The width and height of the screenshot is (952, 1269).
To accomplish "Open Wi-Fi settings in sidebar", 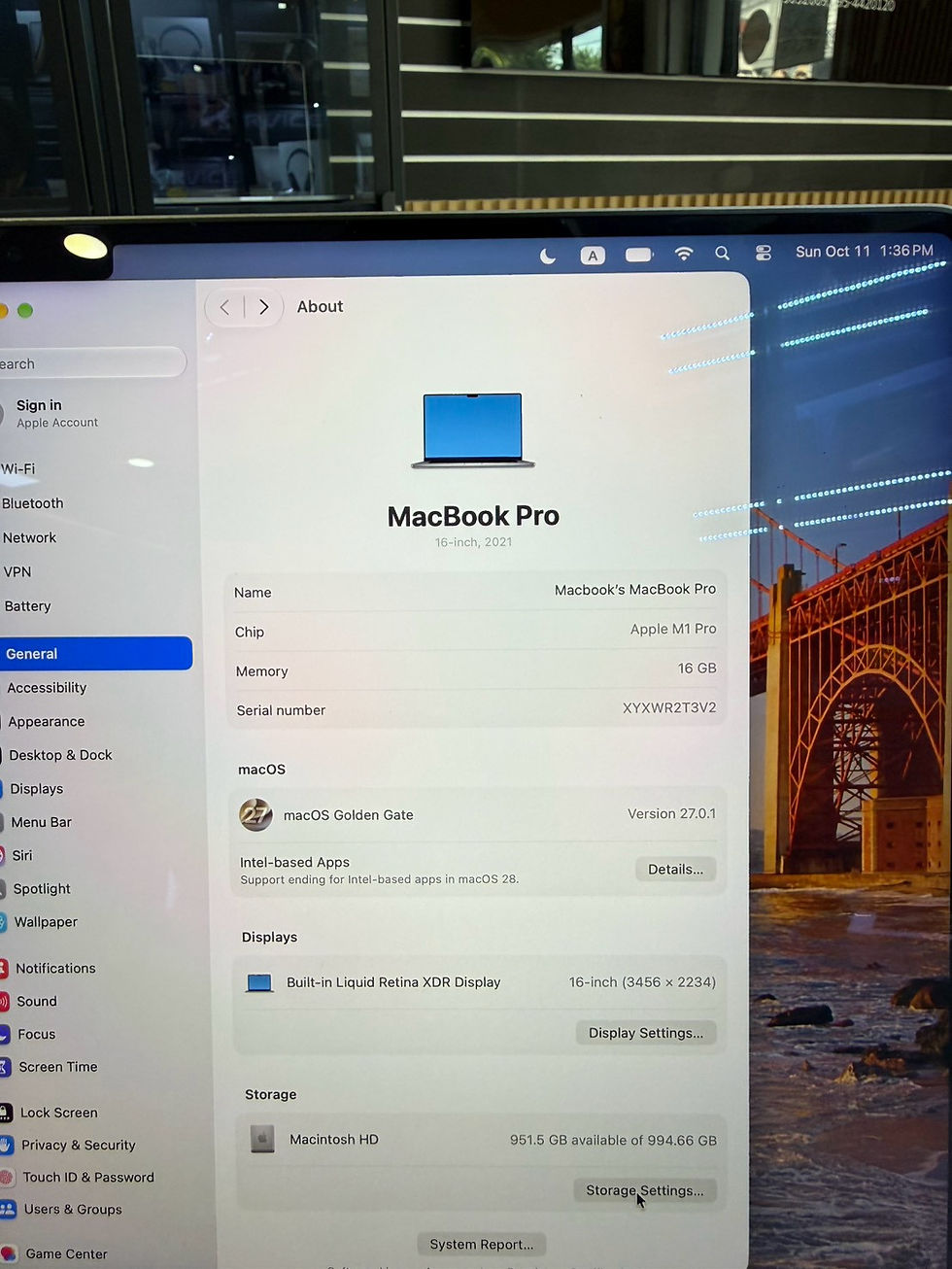I will tap(18, 468).
